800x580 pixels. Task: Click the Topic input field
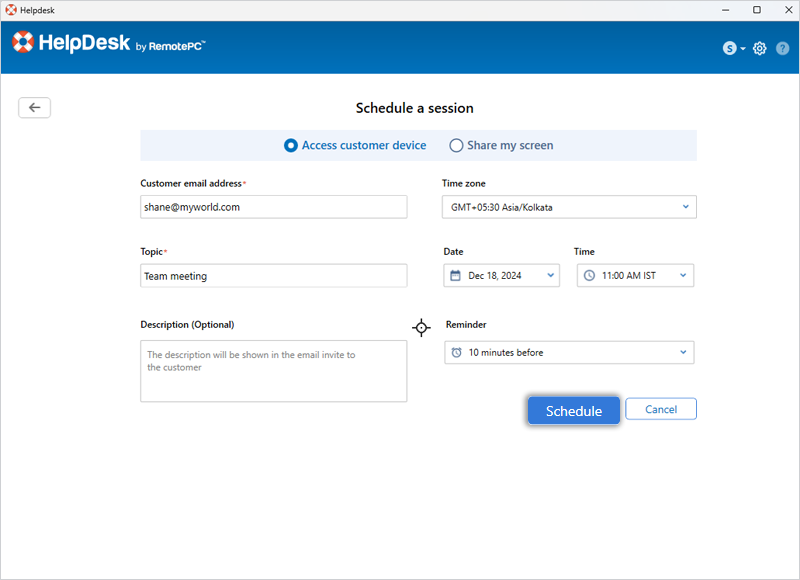tap(273, 276)
